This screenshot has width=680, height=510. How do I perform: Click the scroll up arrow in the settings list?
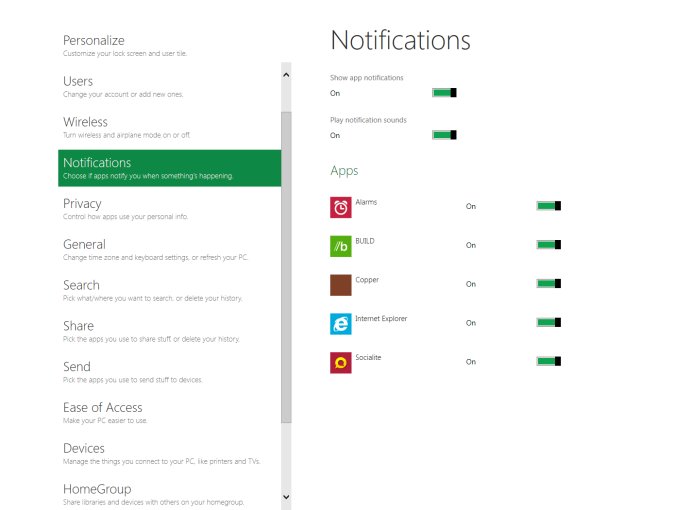pos(286,75)
